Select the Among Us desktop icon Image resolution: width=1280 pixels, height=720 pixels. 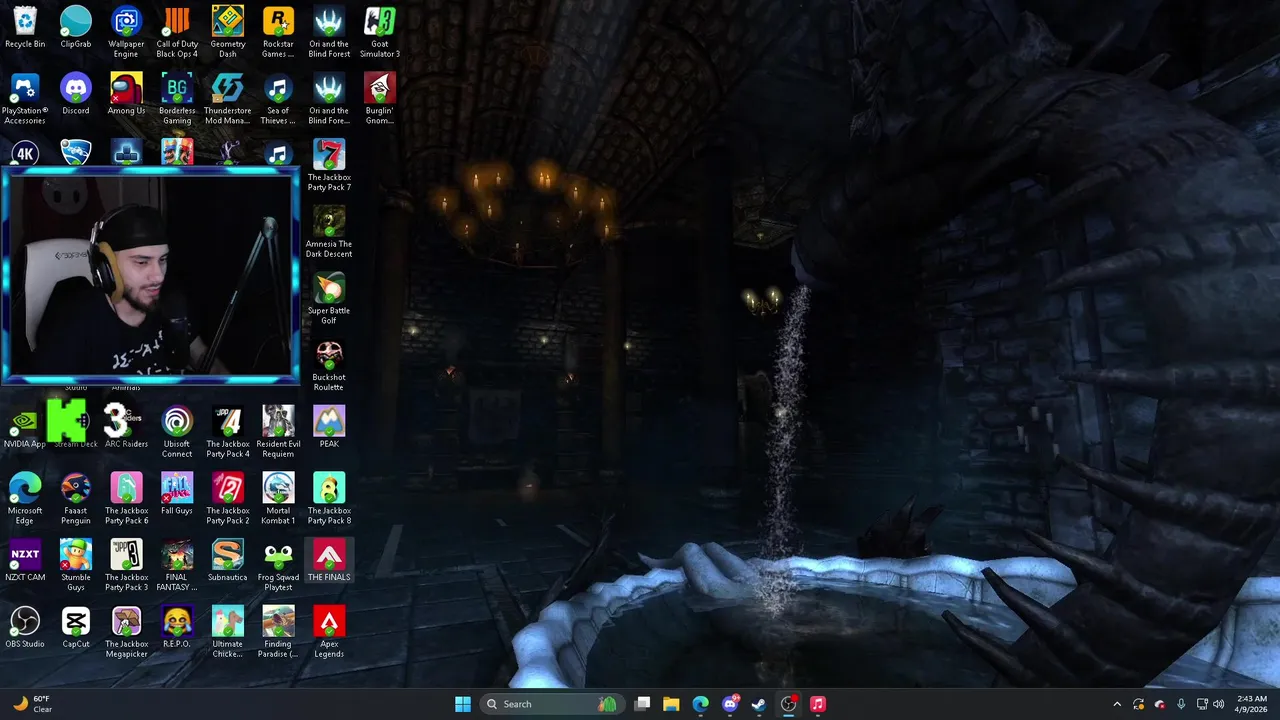point(126,95)
